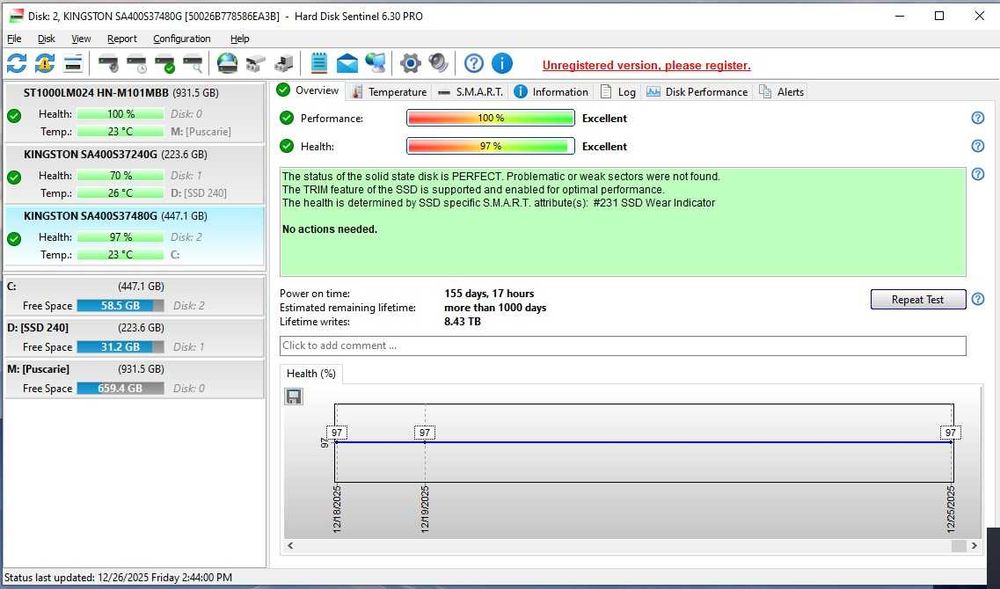Click the unregistered version register link
Viewport: 1000px width, 589px height.
[646, 66]
